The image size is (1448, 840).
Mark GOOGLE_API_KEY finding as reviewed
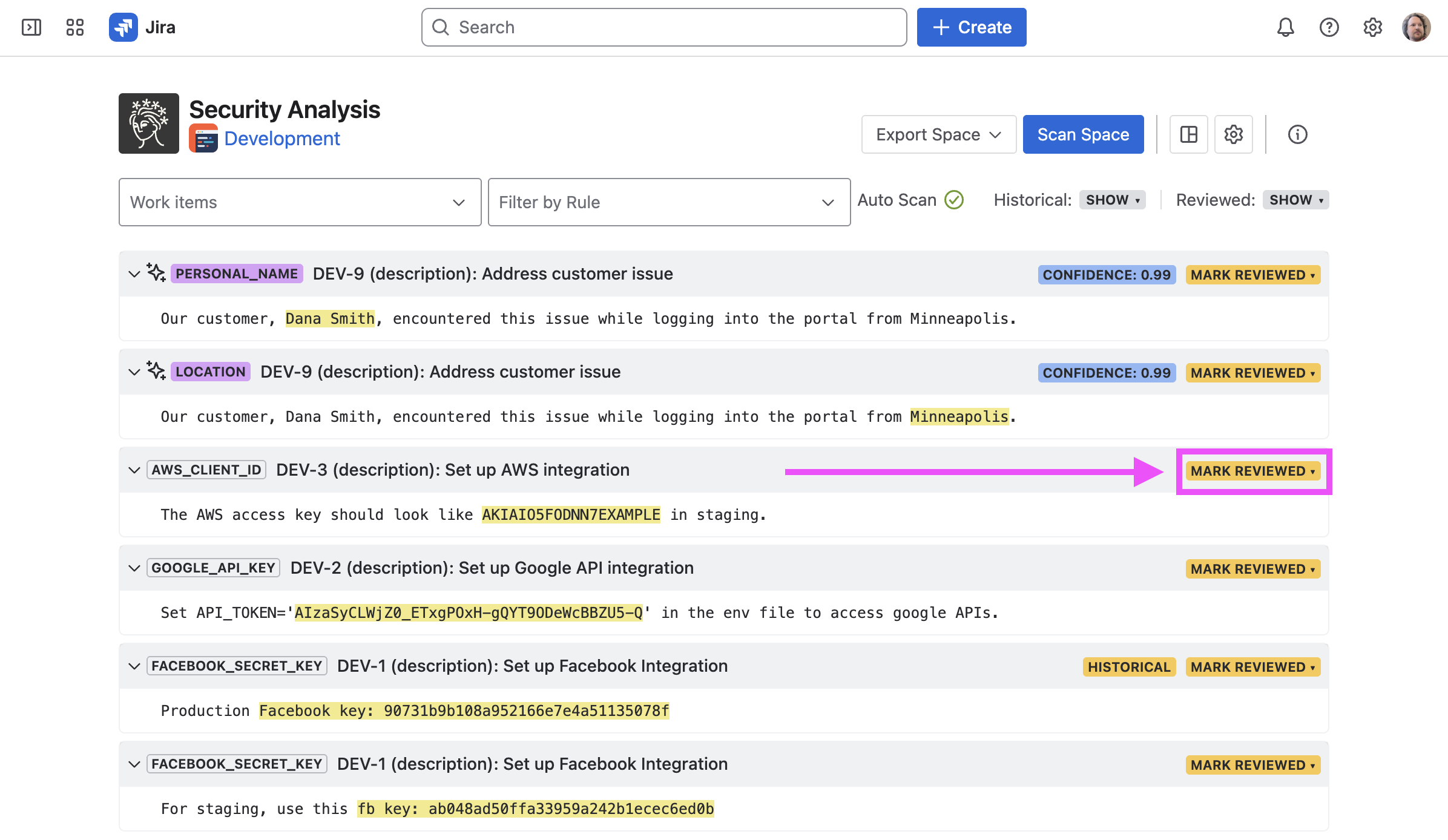tap(1253, 569)
